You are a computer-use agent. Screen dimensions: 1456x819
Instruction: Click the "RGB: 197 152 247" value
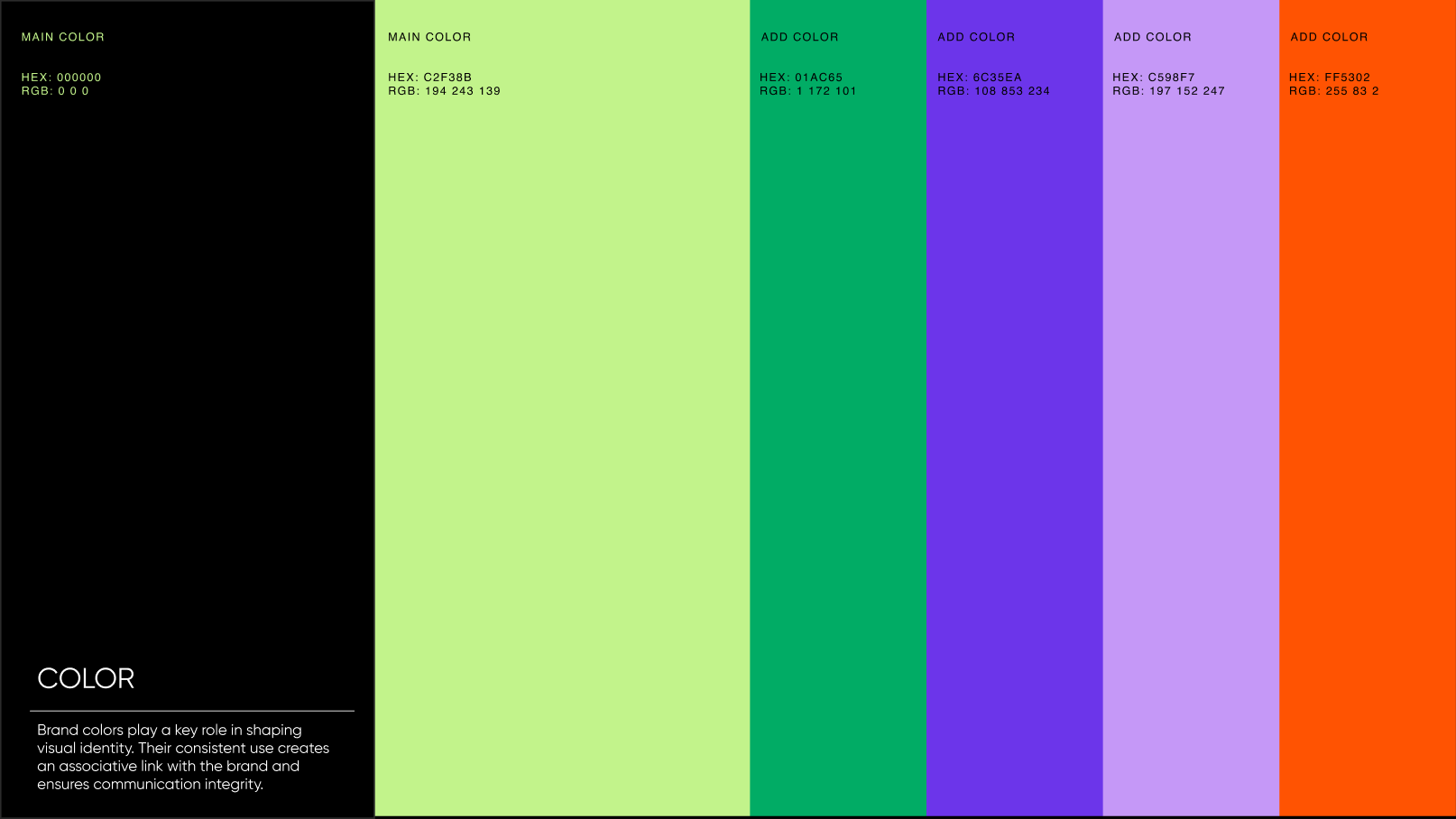coord(1168,91)
